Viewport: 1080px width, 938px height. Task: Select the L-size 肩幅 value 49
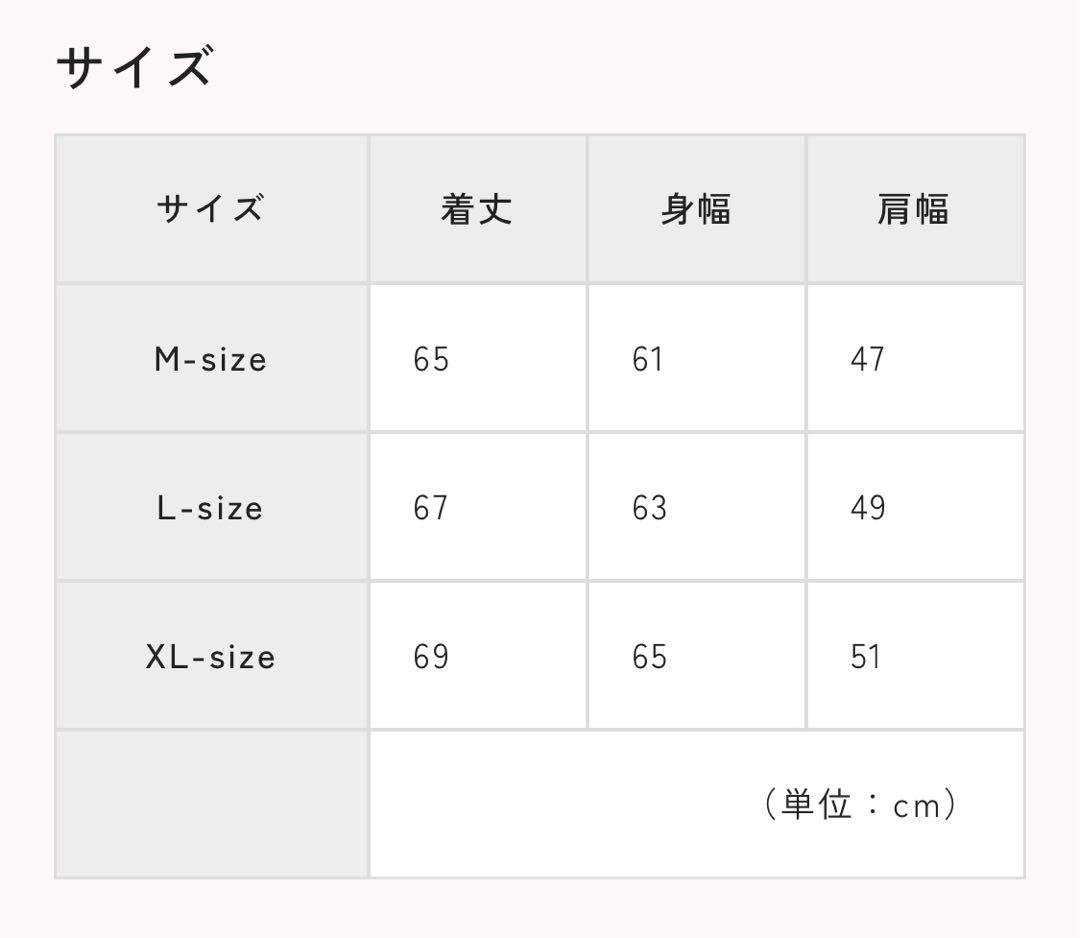[868, 508]
